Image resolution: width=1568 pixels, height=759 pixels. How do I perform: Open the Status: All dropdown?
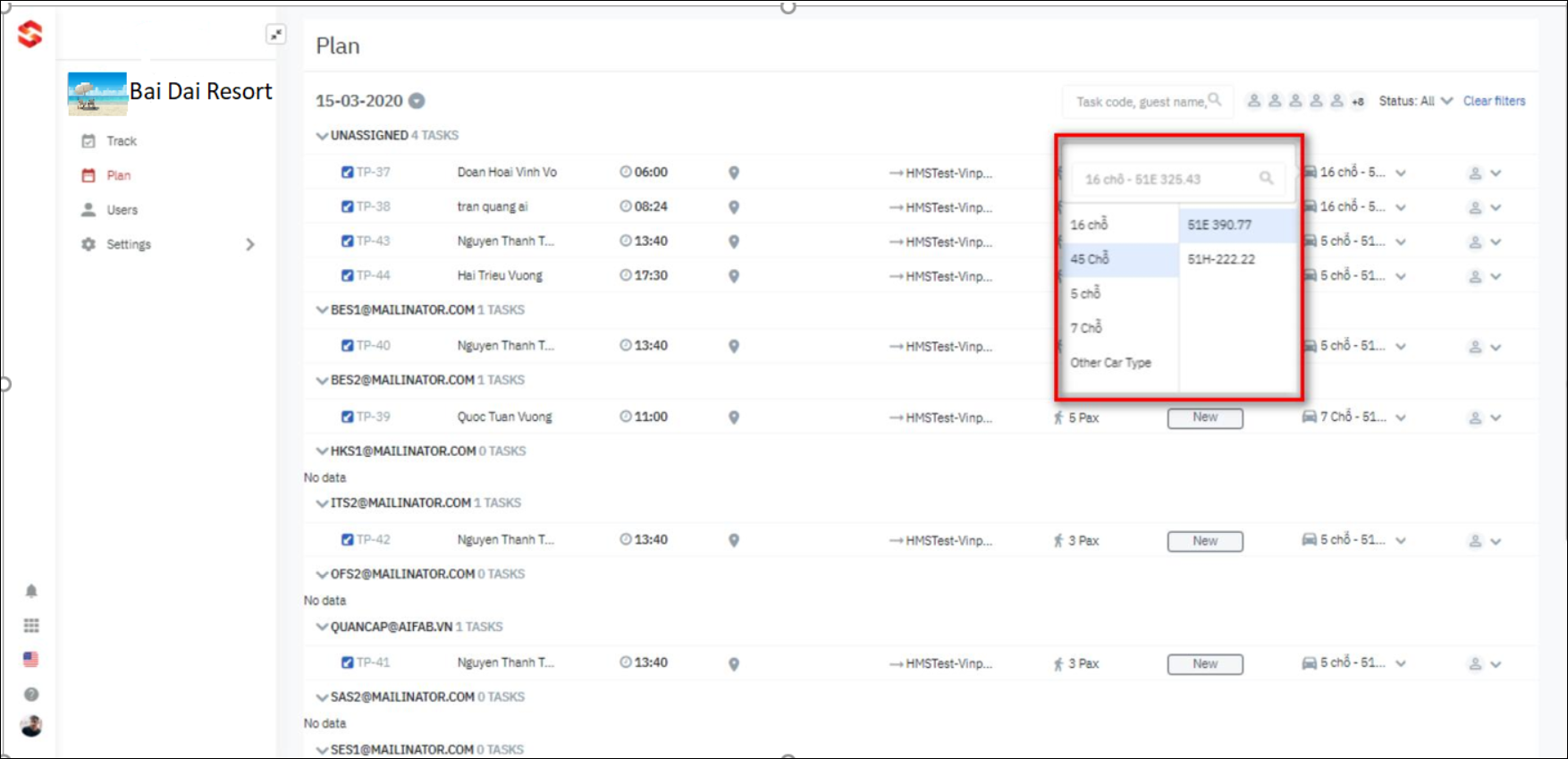tap(1415, 101)
